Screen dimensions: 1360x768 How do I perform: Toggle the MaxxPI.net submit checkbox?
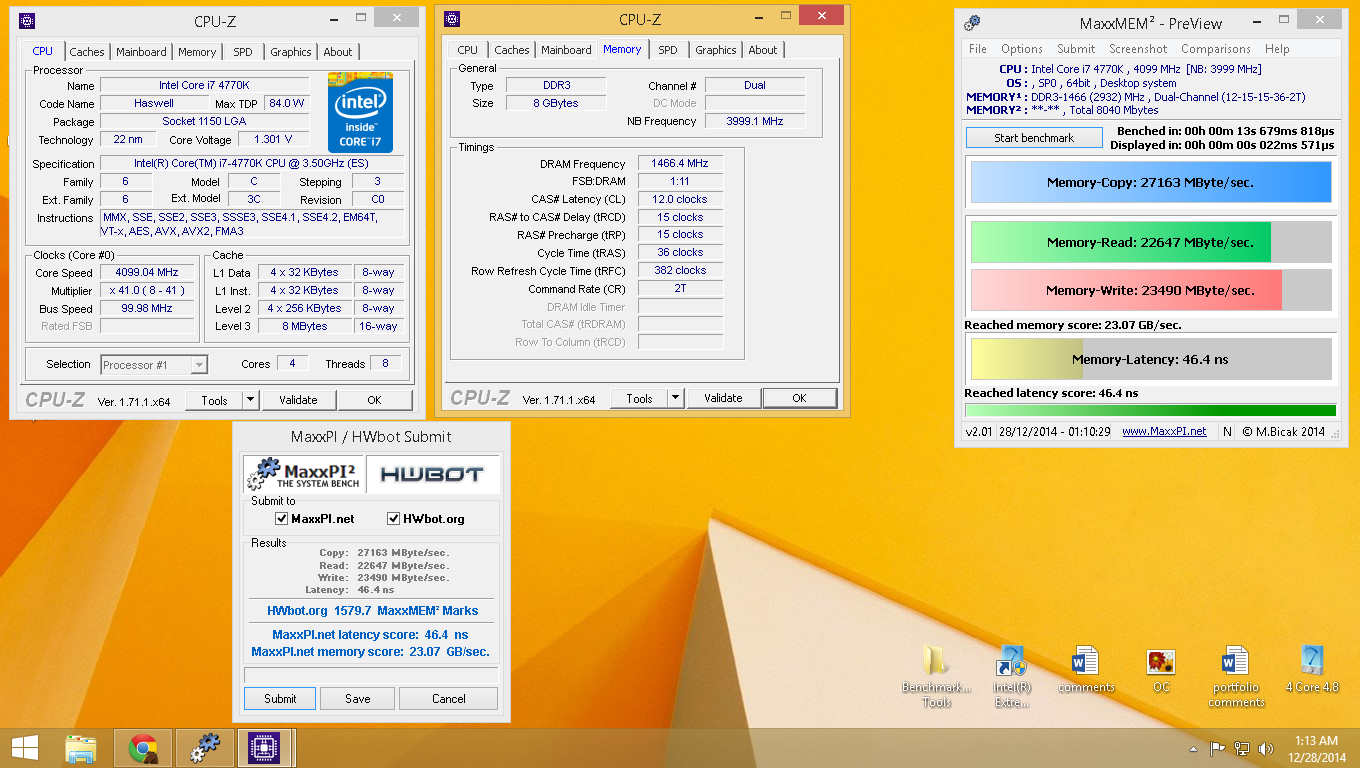point(282,519)
